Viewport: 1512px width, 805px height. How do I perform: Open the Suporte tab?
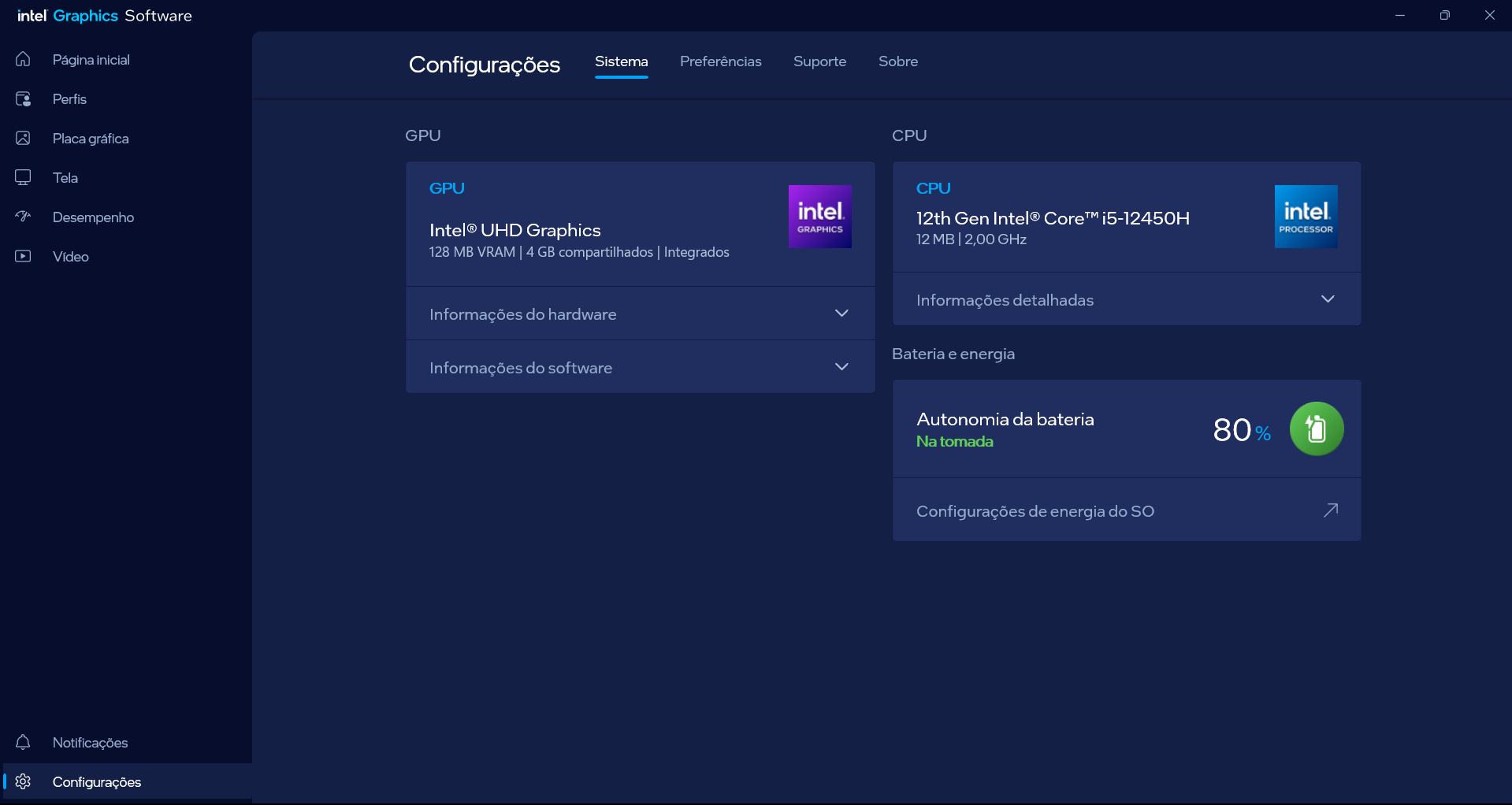(x=819, y=61)
